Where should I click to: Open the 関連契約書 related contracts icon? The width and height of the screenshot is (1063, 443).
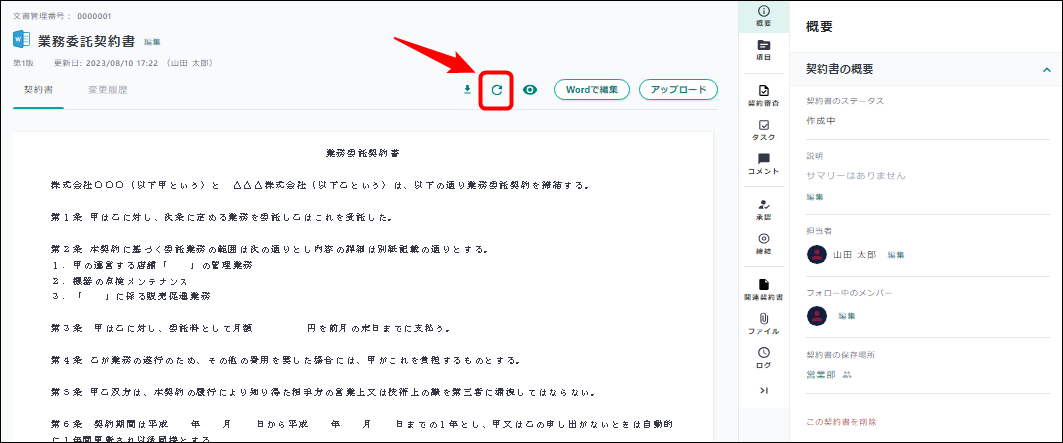(764, 289)
